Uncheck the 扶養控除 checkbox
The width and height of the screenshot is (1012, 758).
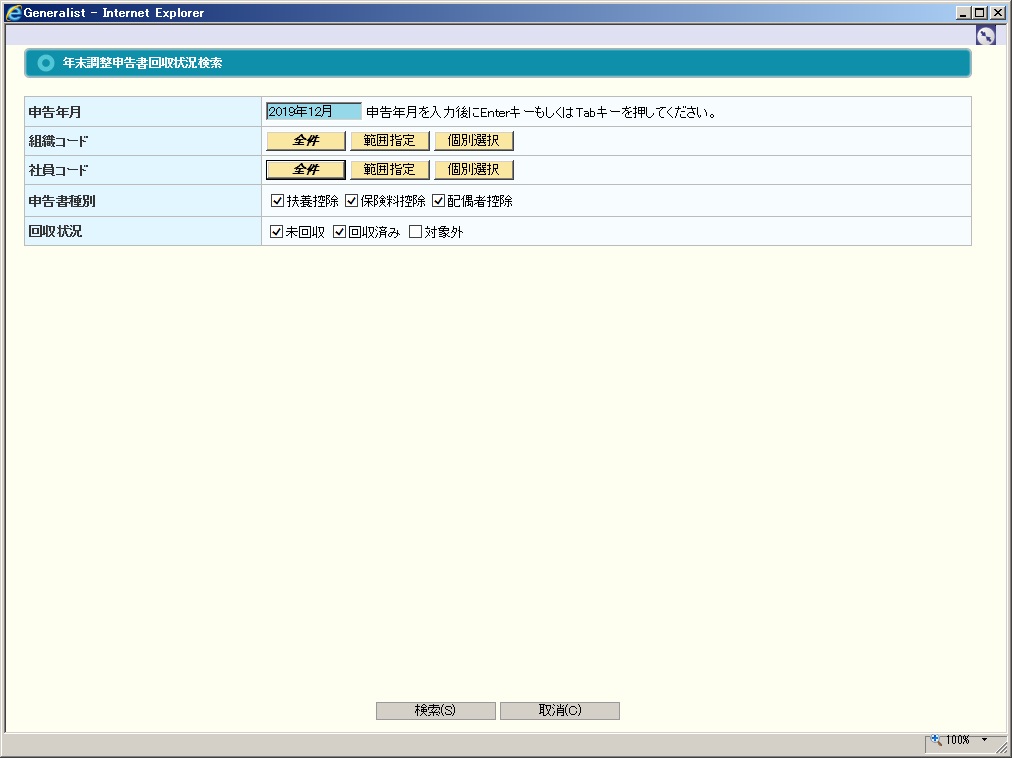(x=278, y=201)
